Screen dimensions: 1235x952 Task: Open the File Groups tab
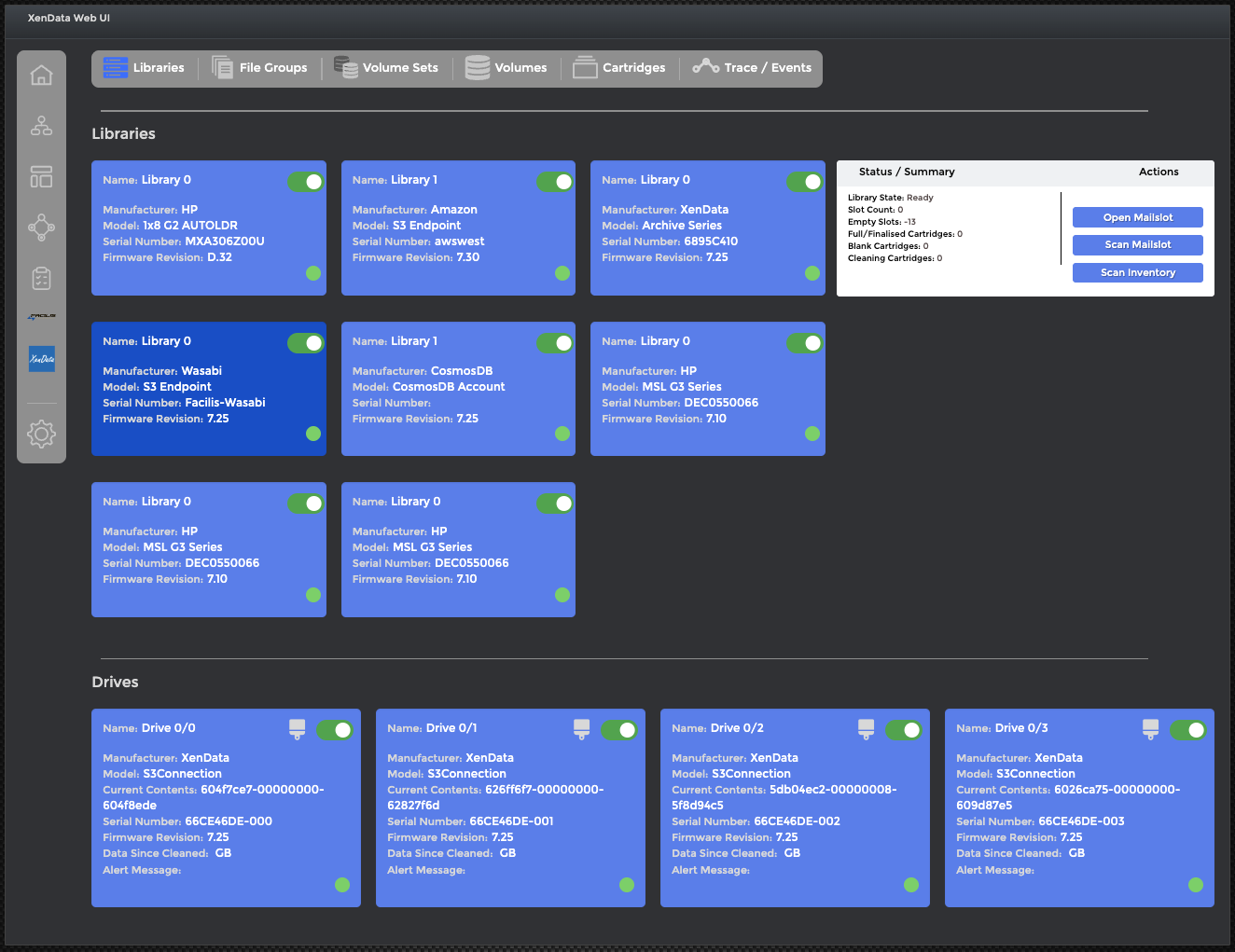point(259,68)
